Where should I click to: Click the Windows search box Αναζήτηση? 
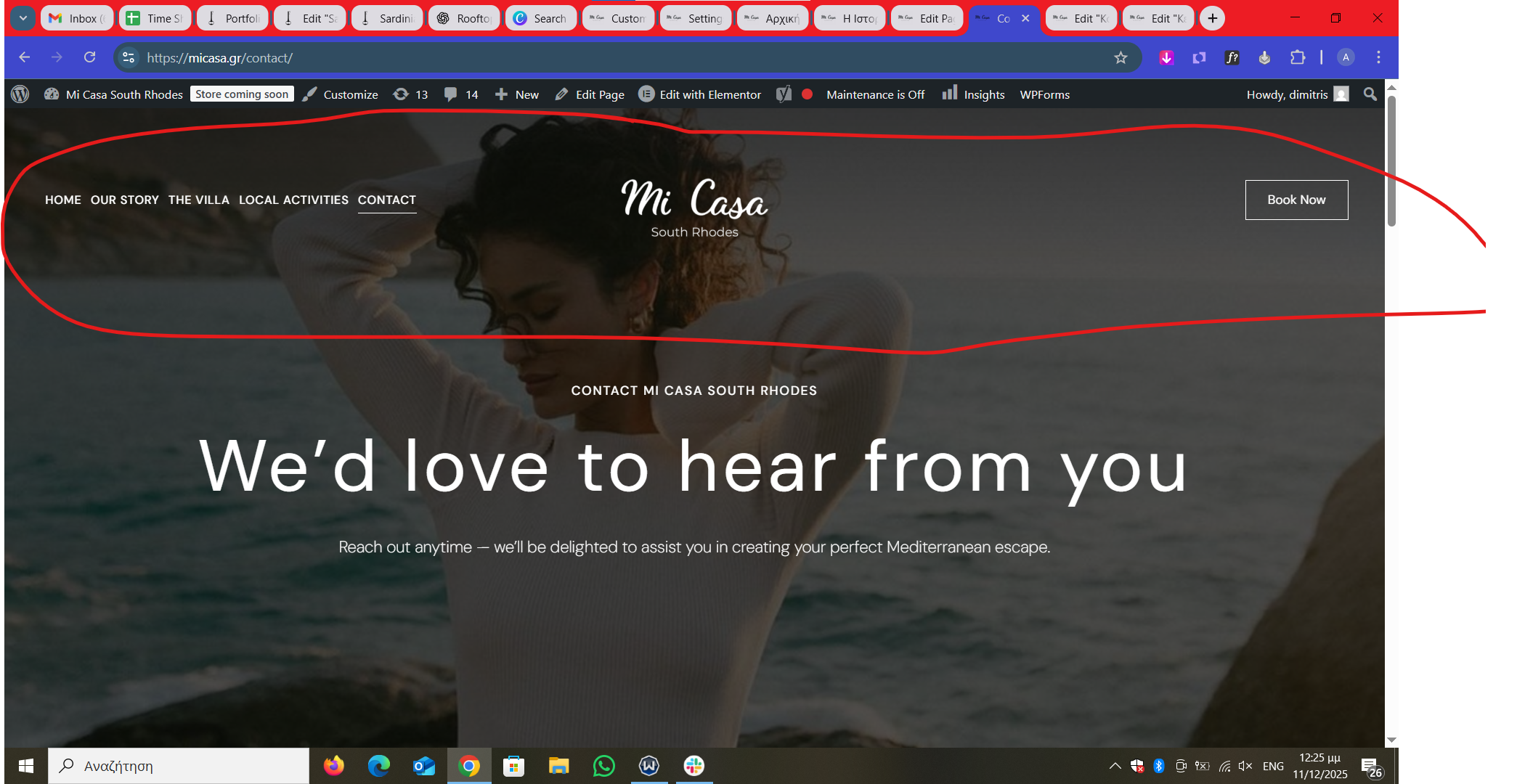tap(178, 766)
